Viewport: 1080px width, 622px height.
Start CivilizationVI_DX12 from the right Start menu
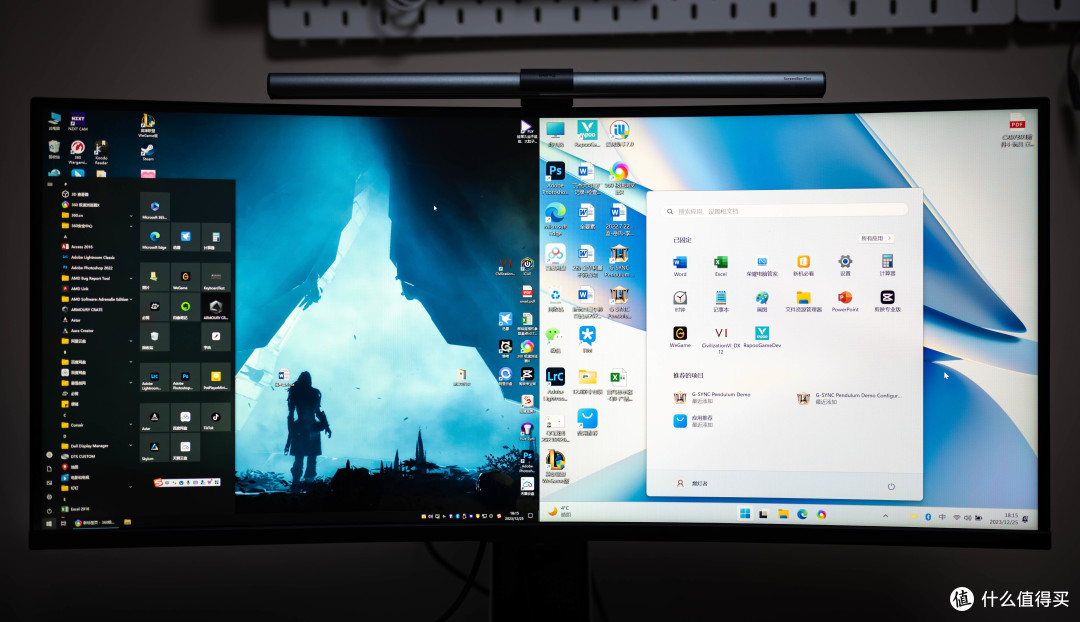coord(720,340)
